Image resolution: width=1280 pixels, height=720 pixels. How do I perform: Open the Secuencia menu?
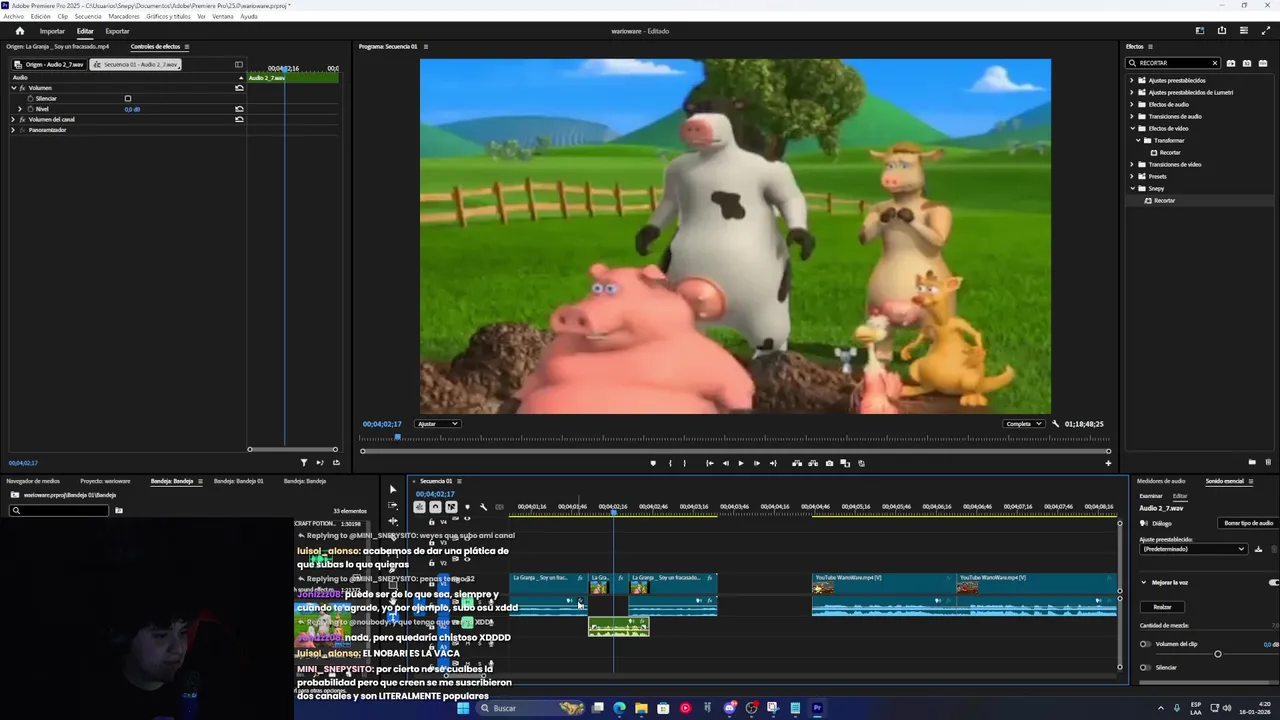pos(88,16)
